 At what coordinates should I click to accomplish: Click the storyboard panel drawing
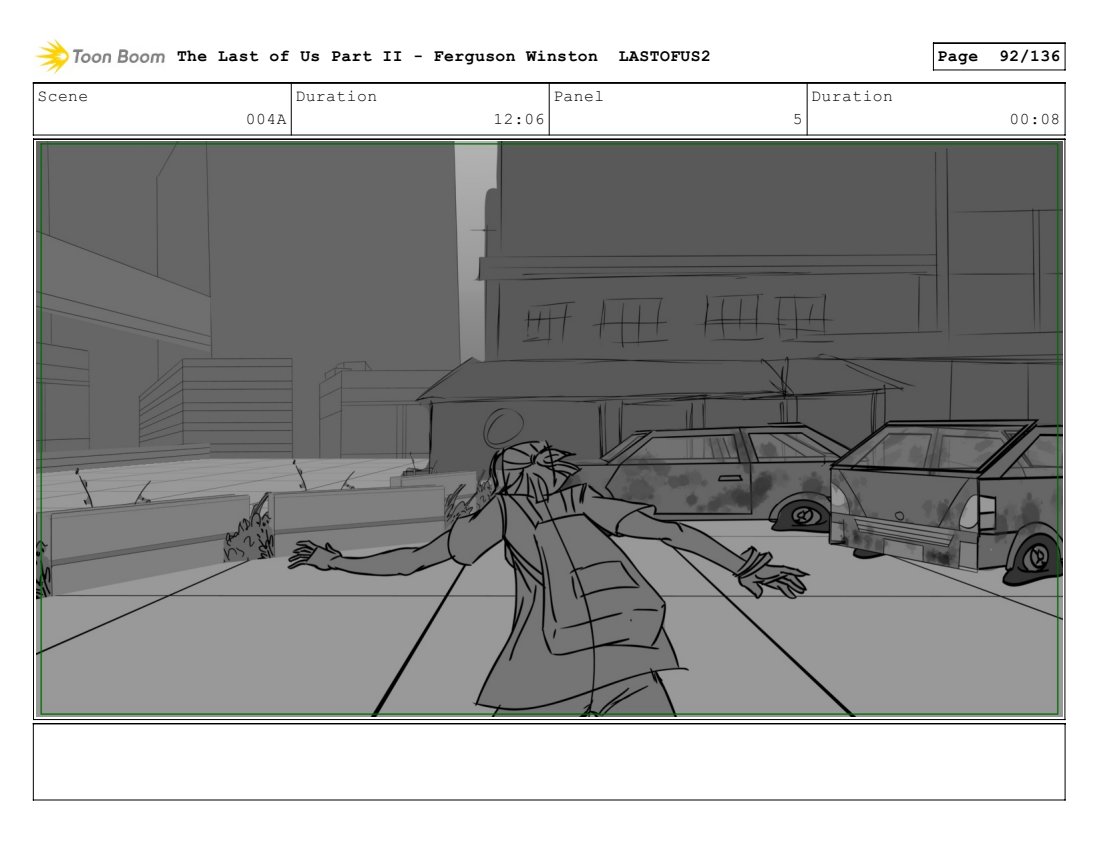click(x=549, y=429)
